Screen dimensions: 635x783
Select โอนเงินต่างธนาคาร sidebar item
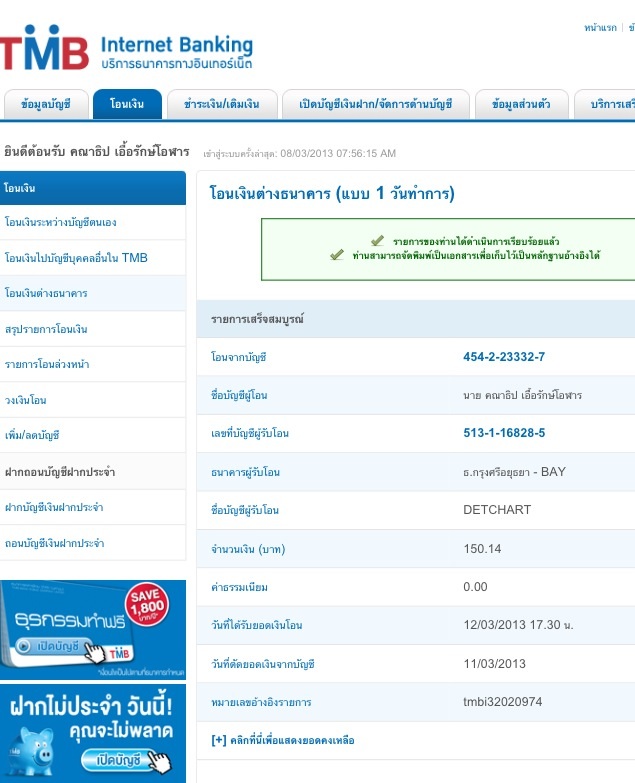pyautogui.click(x=46, y=294)
